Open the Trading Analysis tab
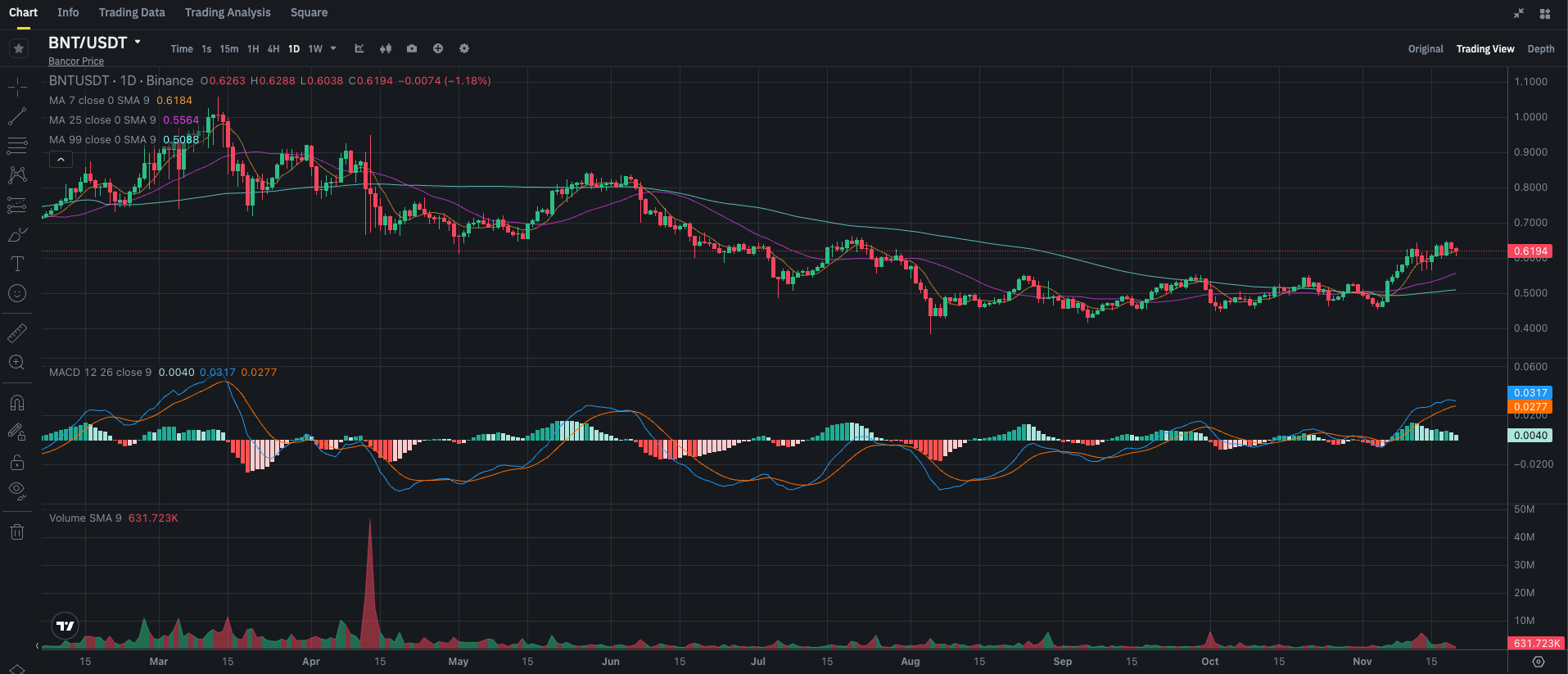This screenshot has height=674, width=1568. pyautogui.click(x=228, y=12)
